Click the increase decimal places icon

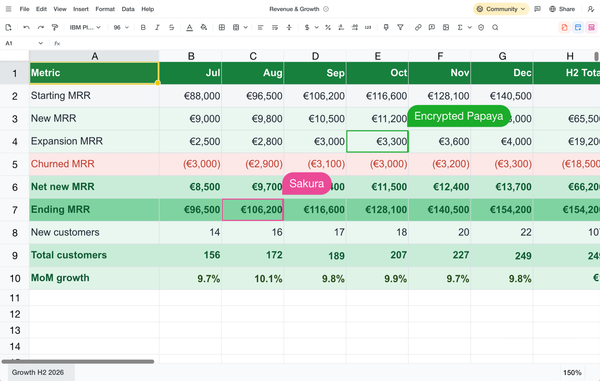tap(355, 27)
